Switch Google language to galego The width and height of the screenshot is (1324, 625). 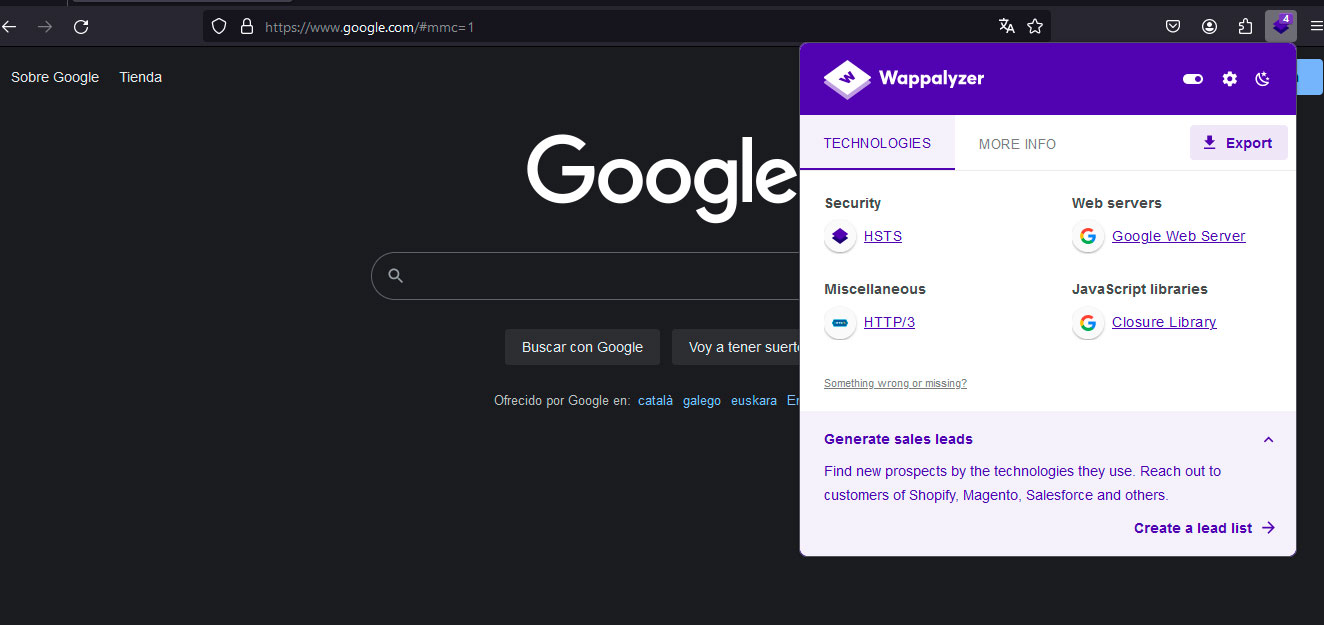coord(702,400)
